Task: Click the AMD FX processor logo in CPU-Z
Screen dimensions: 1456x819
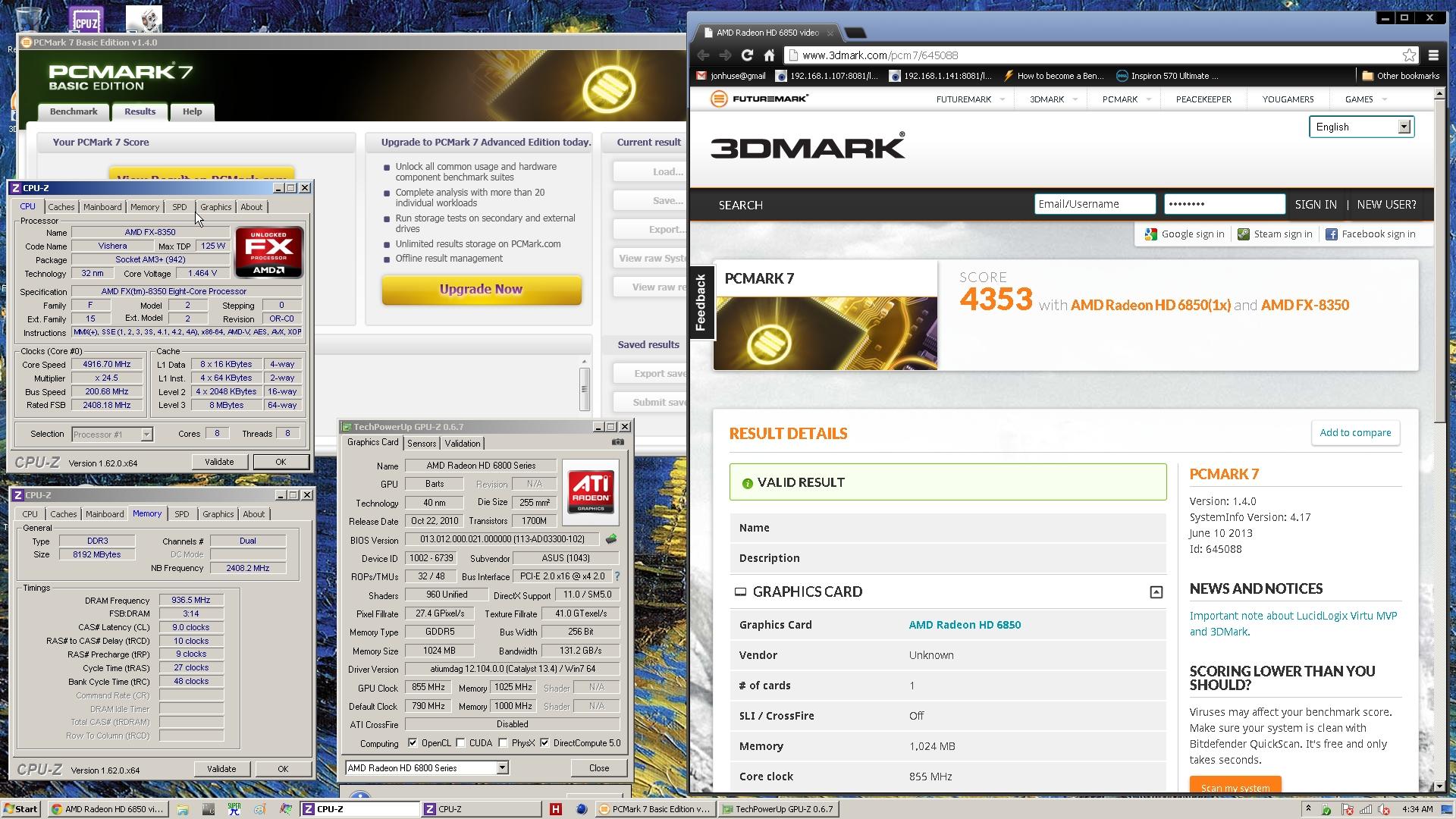Action: point(268,252)
